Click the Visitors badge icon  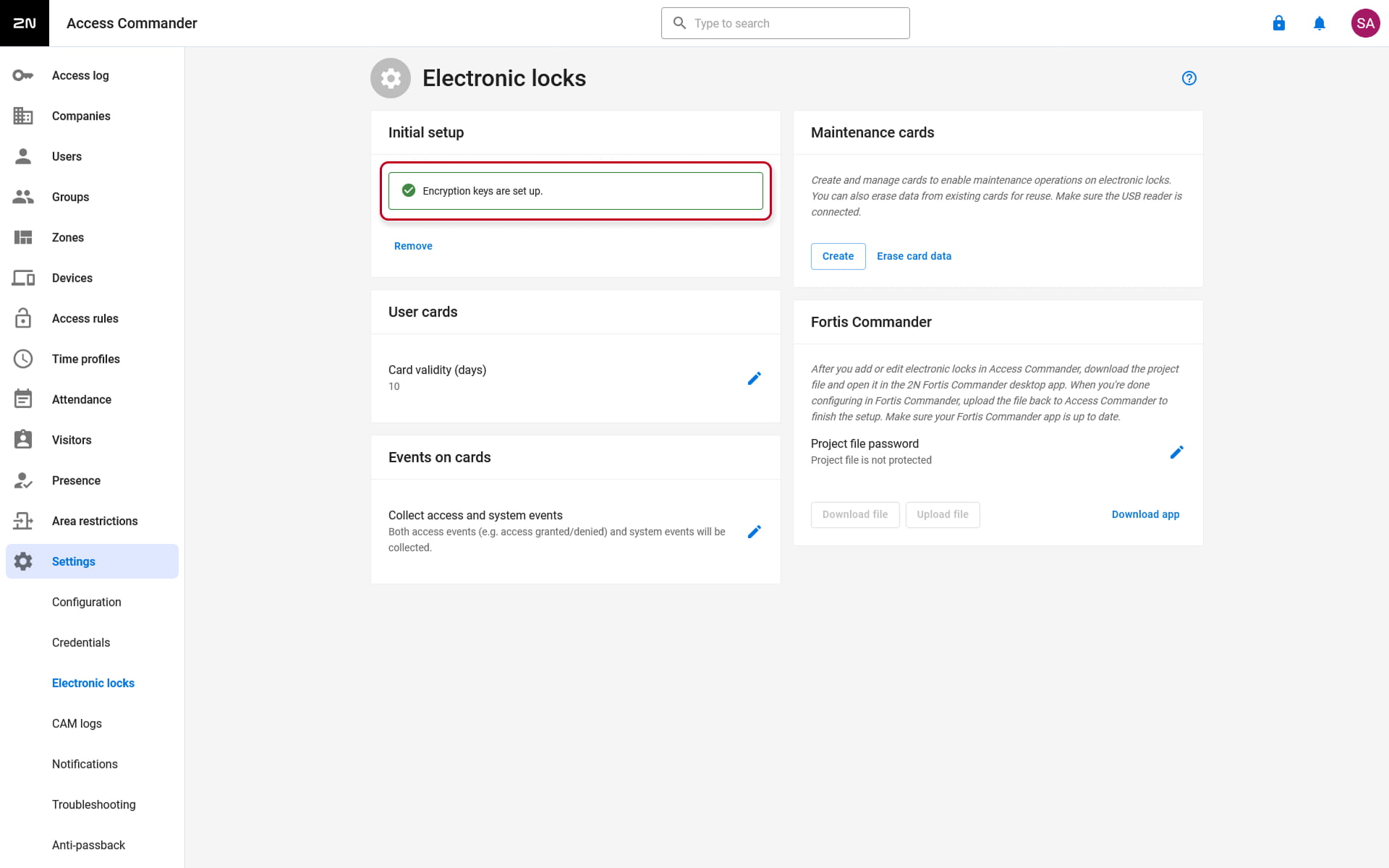click(x=23, y=440)
